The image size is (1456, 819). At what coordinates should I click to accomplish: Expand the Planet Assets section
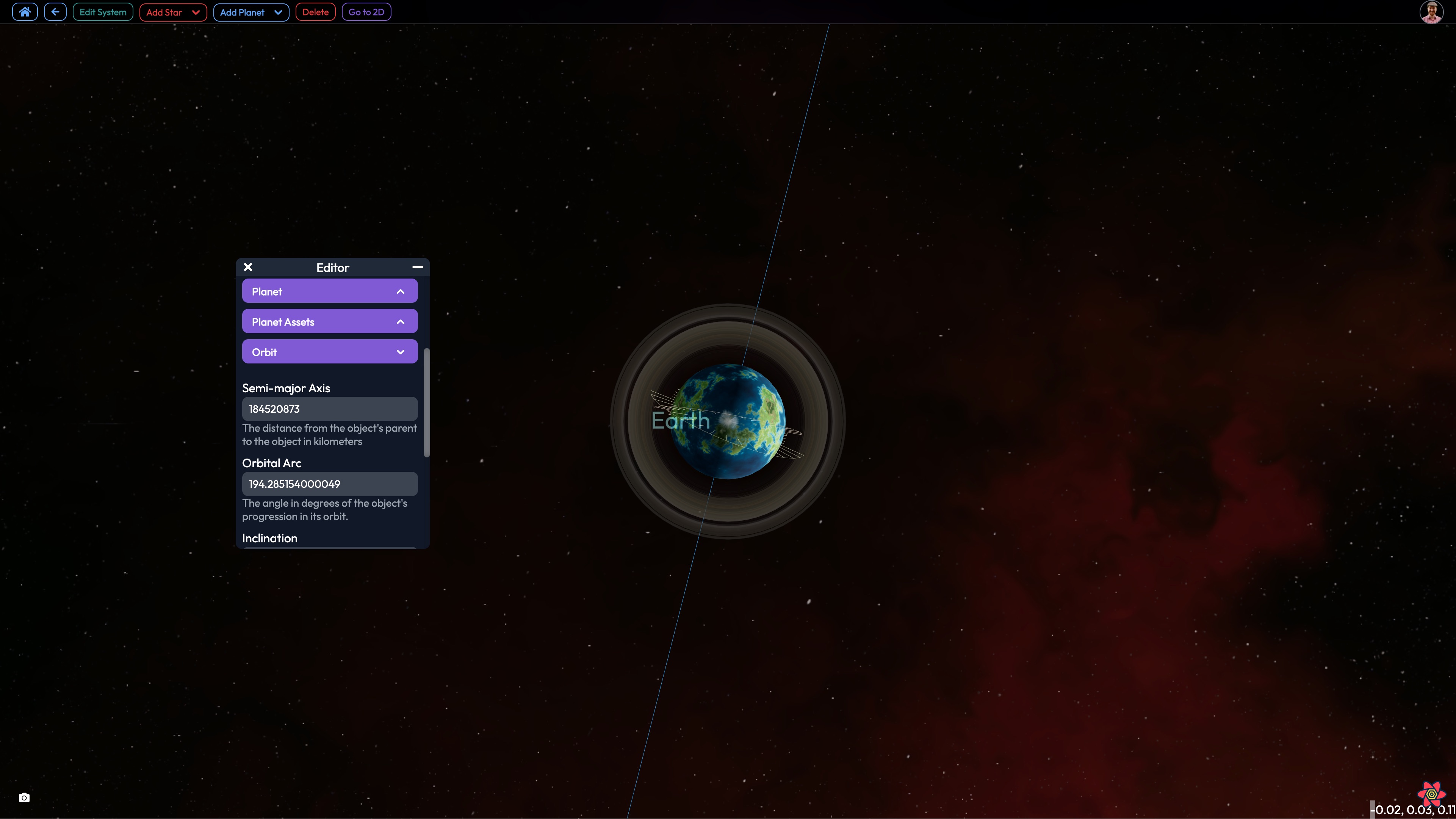click(330, 322)
